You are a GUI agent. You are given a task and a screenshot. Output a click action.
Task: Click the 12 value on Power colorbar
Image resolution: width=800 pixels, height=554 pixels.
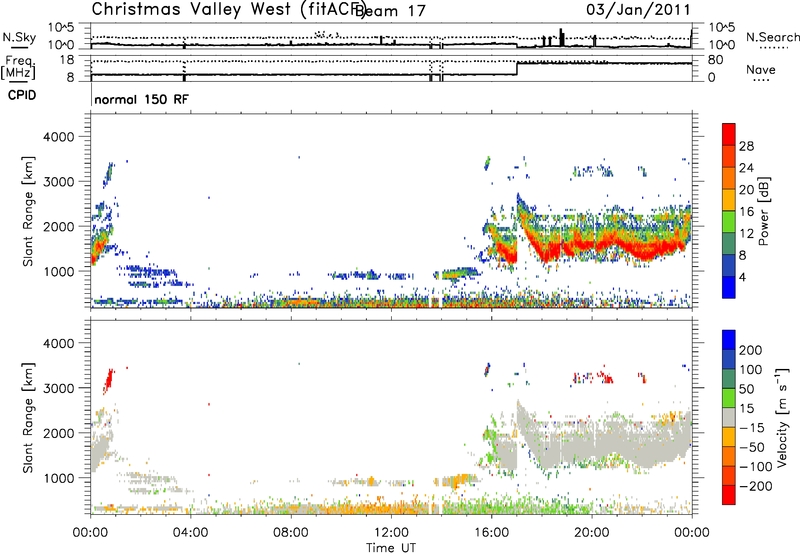(746, 234)
